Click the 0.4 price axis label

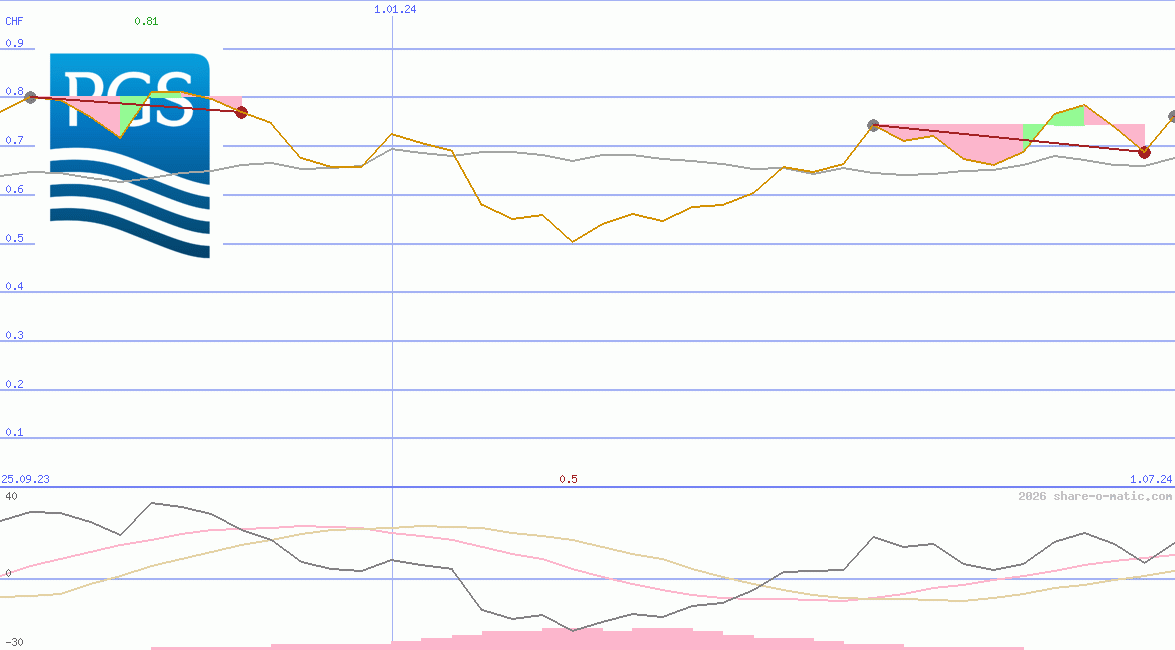14,286
